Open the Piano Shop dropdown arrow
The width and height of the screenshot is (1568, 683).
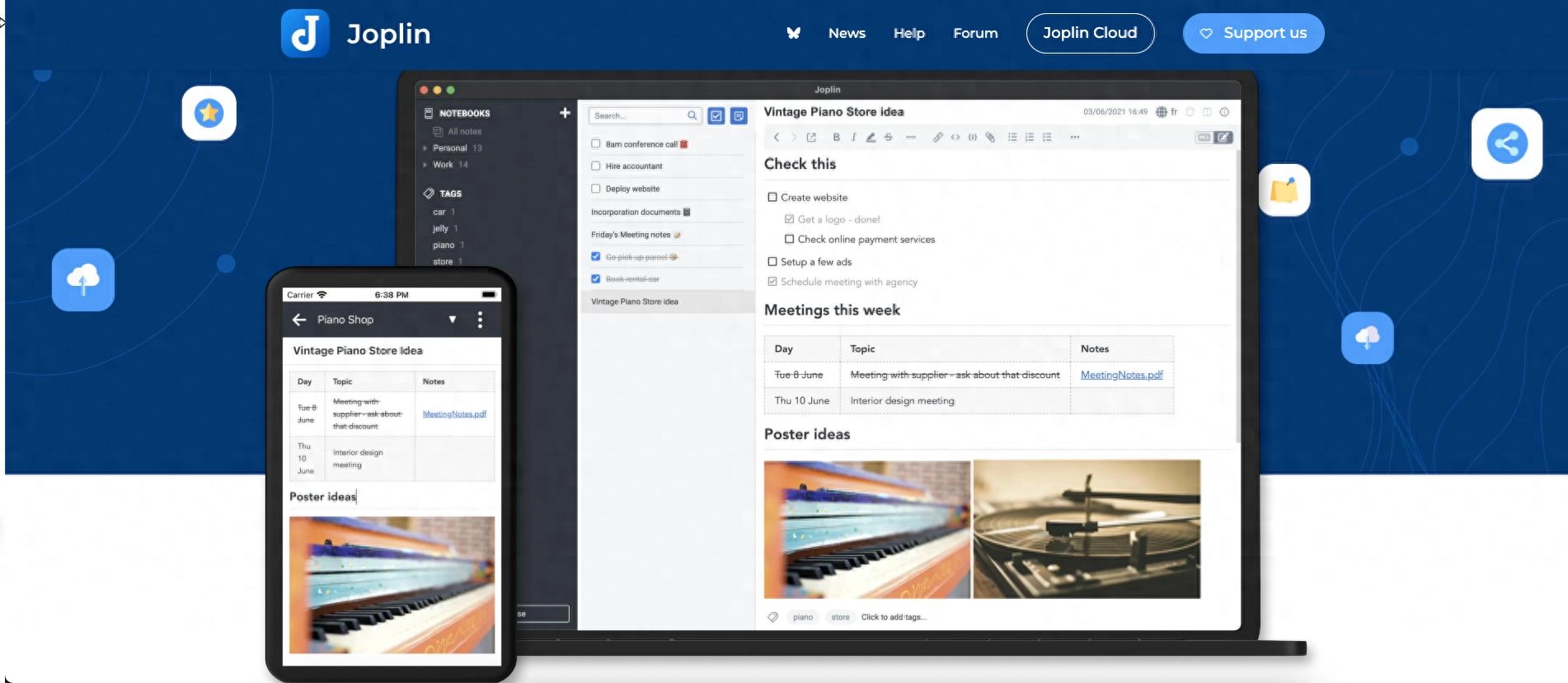tap(452, 320)
